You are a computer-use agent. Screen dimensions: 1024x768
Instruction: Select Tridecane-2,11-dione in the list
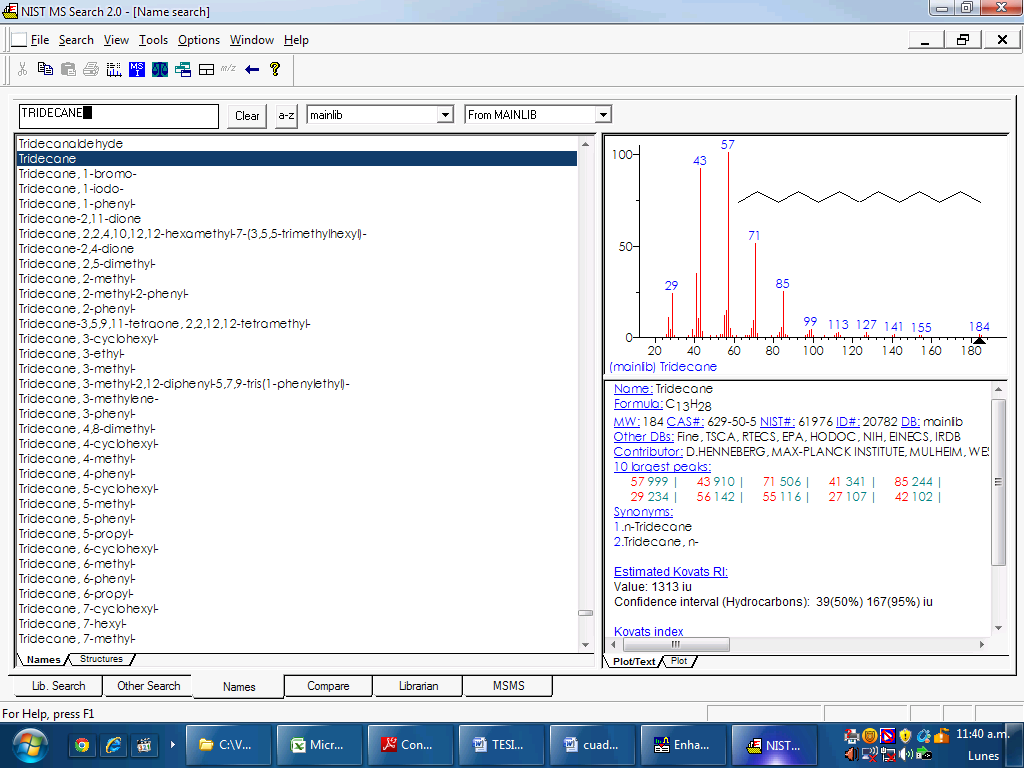point(296,219)
